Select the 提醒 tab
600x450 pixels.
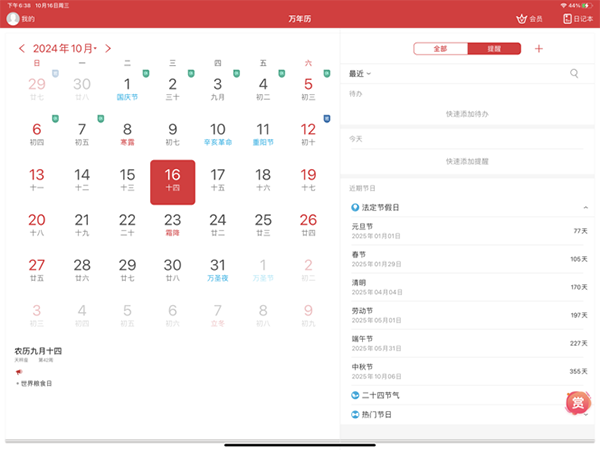coord(493,48)
